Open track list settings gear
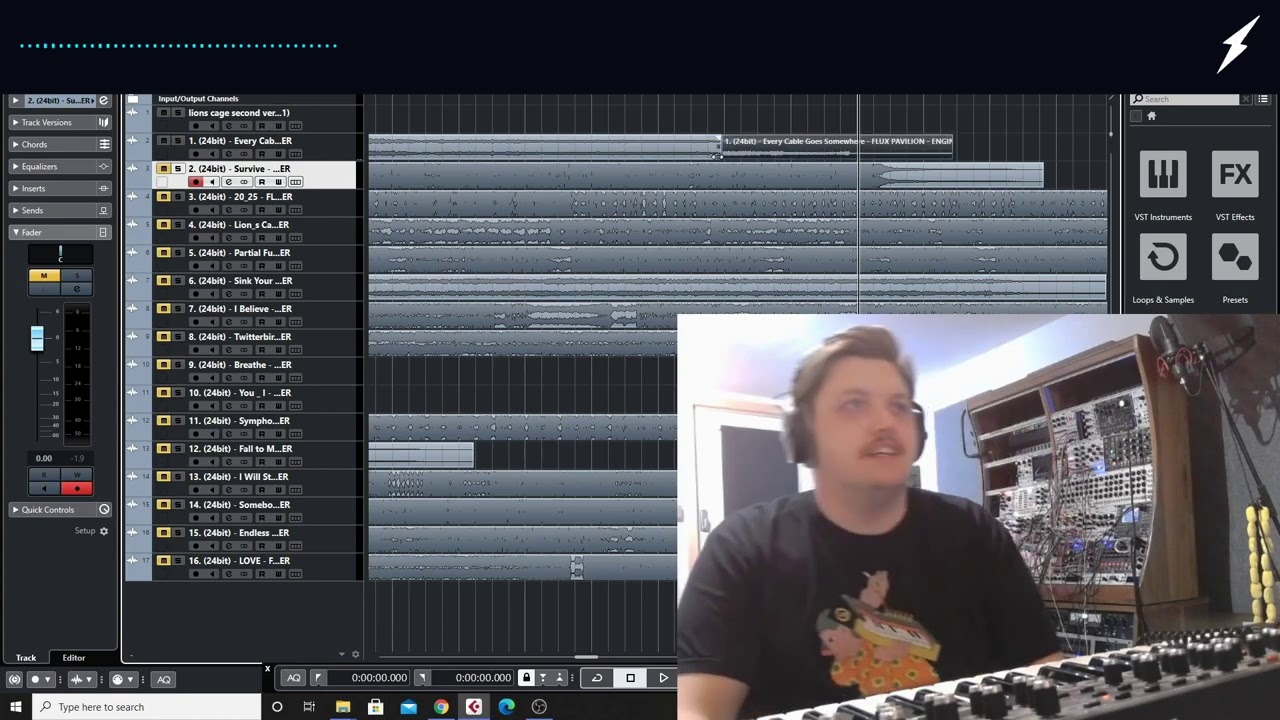This screenshot has width=1280, height=720. click(355, 655)
